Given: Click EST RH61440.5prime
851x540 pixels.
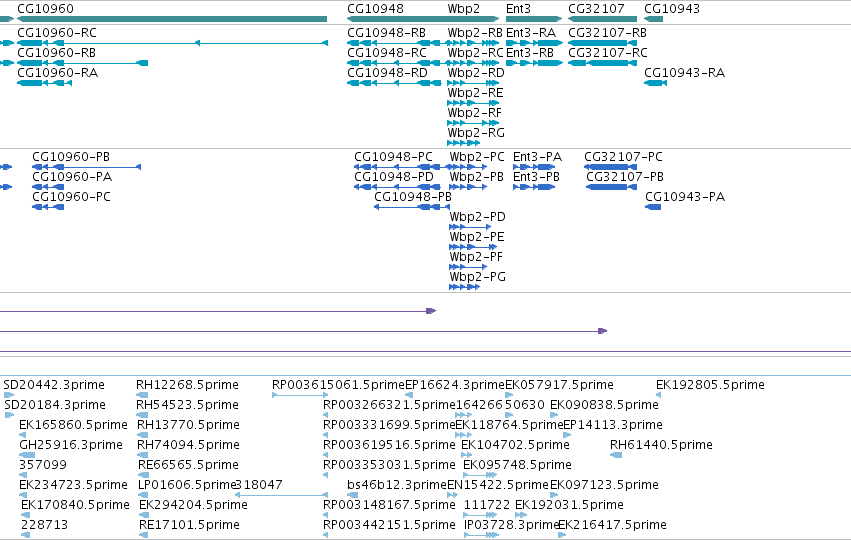Looking at the screenshot, I should 661,445.
